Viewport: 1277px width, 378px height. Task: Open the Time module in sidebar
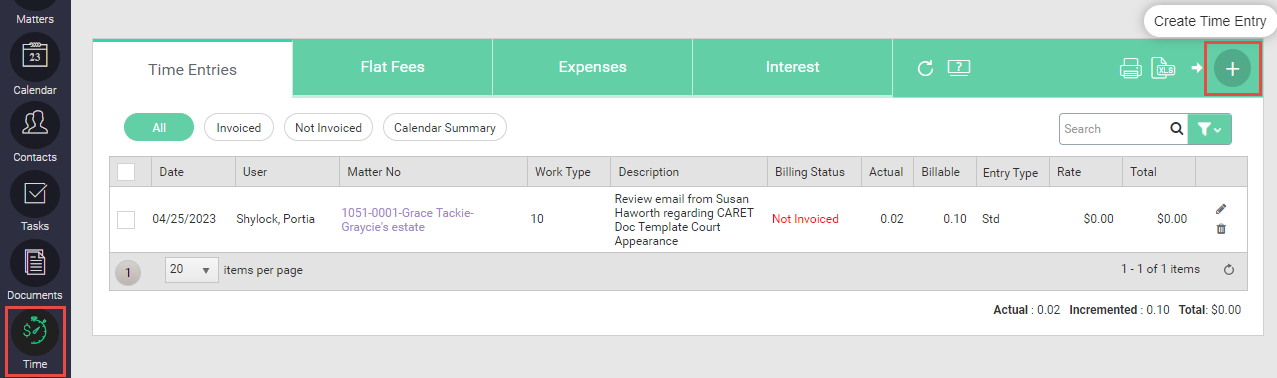click(x=35, y=340)
